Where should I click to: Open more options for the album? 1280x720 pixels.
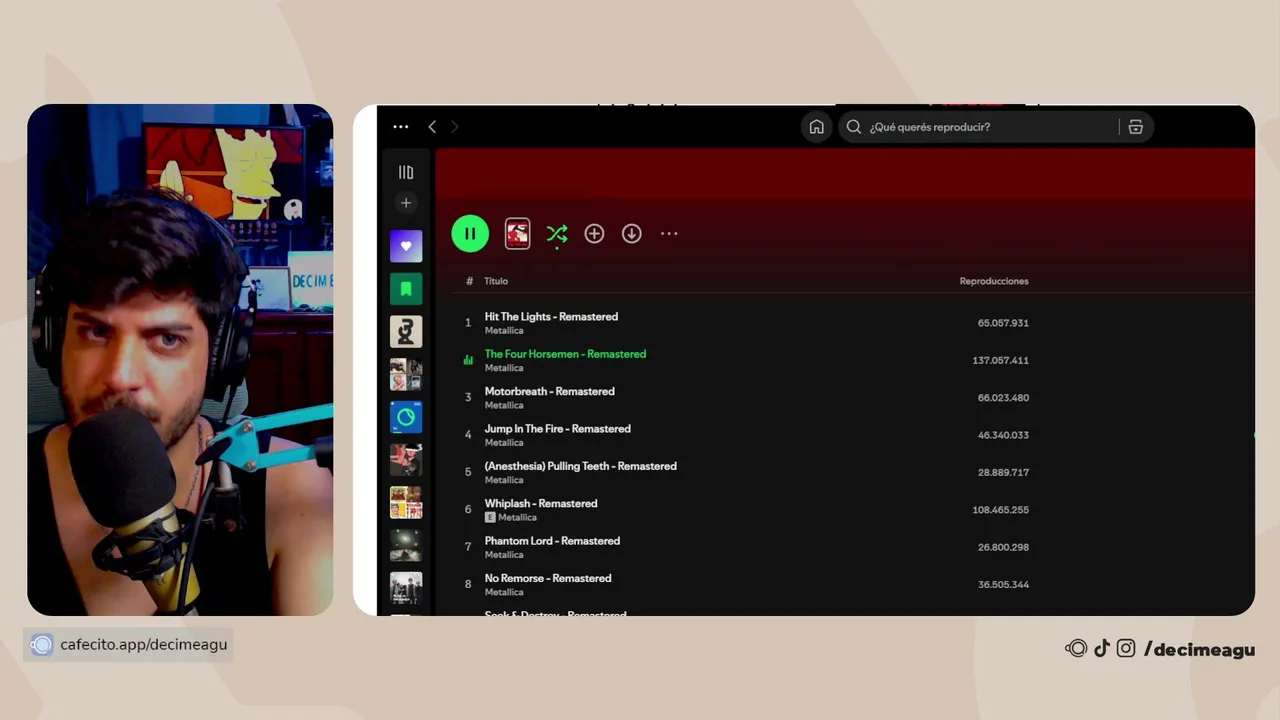[x=669, y=233]
